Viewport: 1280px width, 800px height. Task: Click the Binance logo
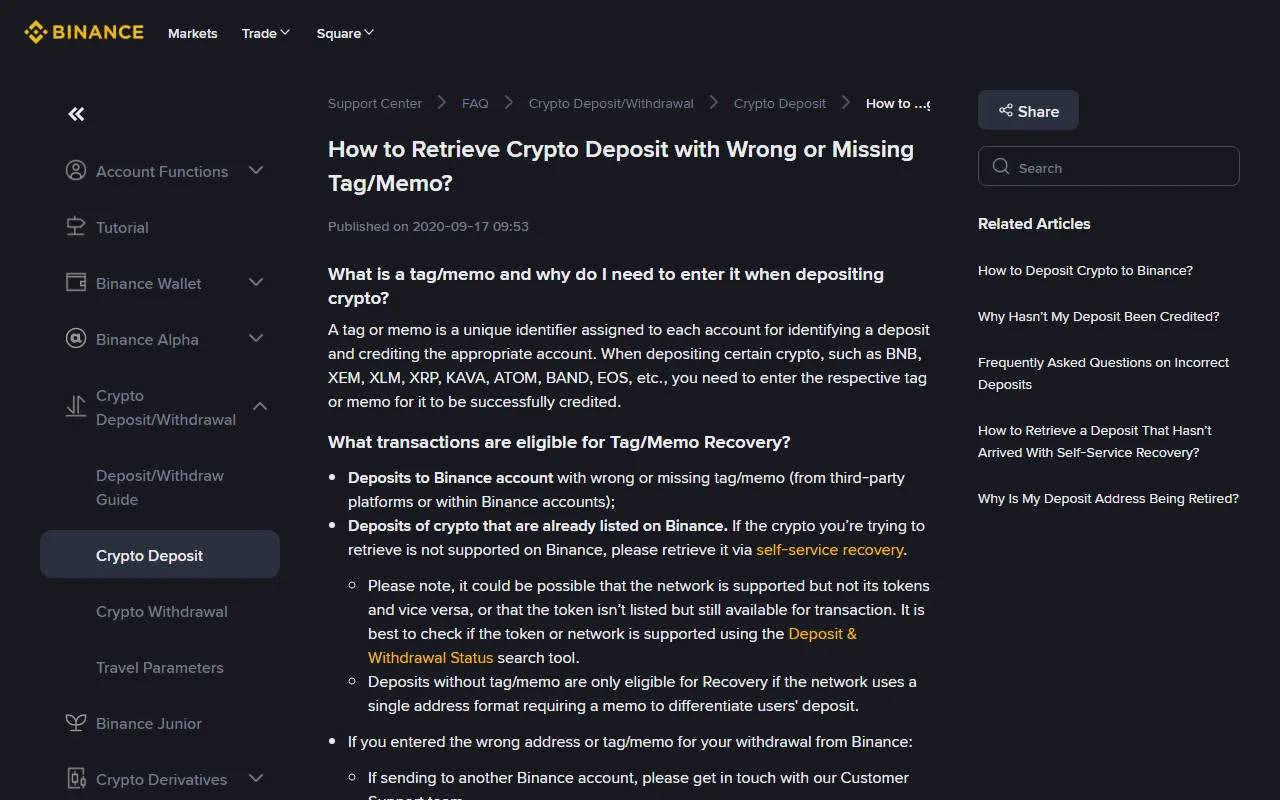click(84, 33)
